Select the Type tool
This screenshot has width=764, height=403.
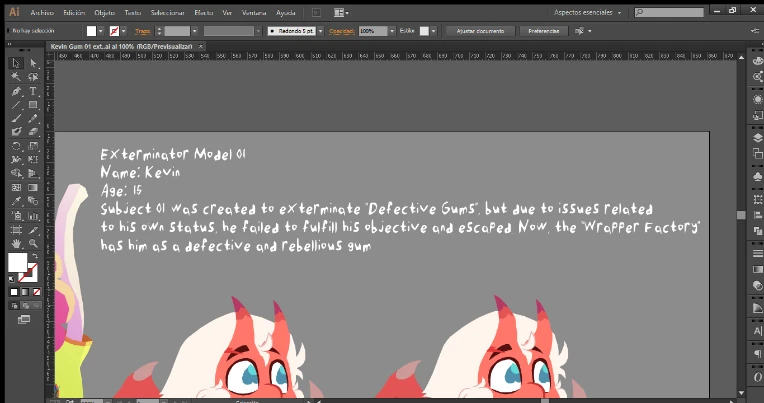click(33, 91)
